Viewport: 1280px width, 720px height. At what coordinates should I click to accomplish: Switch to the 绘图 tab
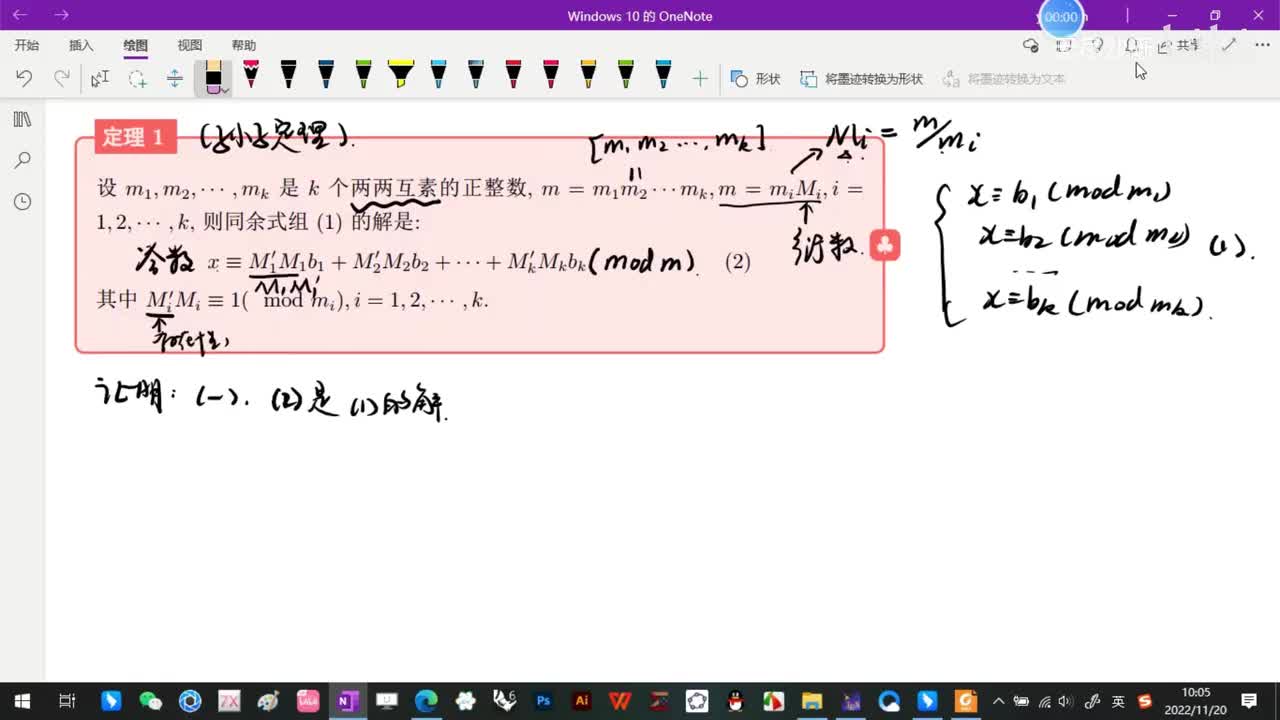pyautogui.click(x=135, y=45)
